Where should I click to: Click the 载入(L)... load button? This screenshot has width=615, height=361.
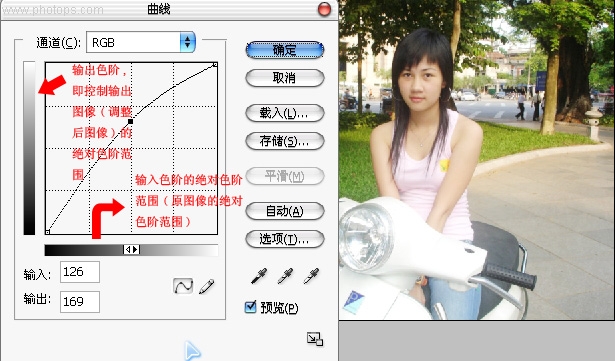click(x=285, y=113)
